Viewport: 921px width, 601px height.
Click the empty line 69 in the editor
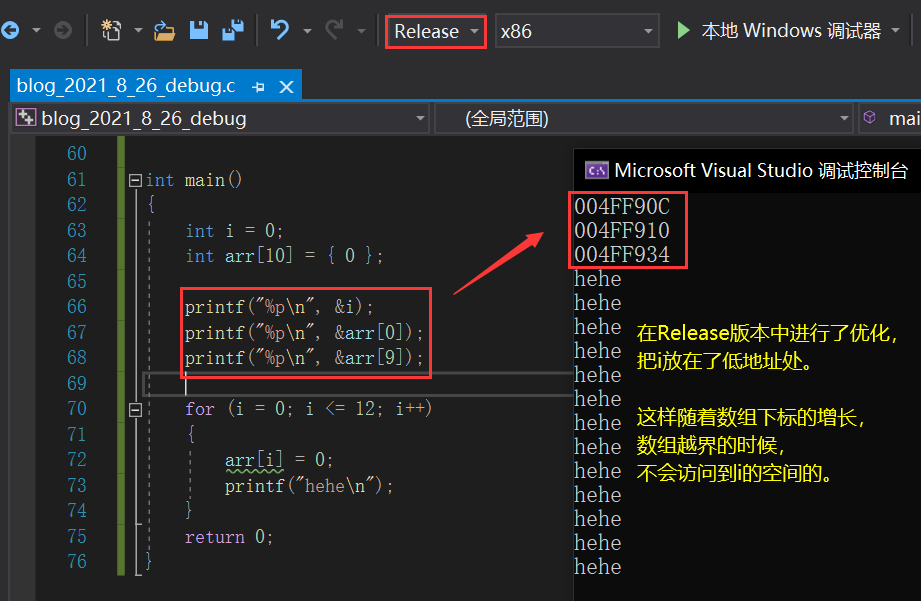[x=358, y=384]
